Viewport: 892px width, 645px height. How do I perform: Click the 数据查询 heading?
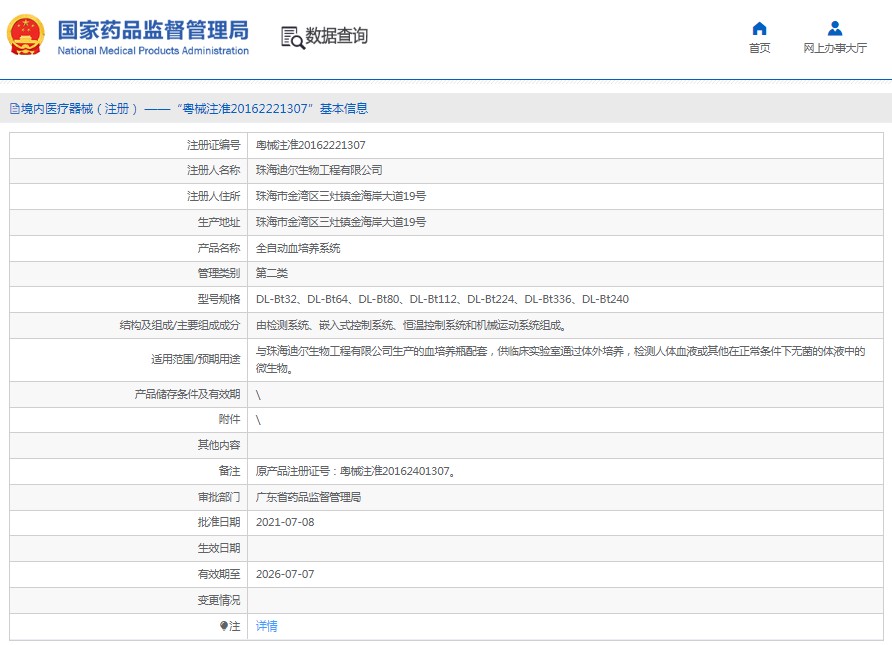coord(336,36)
